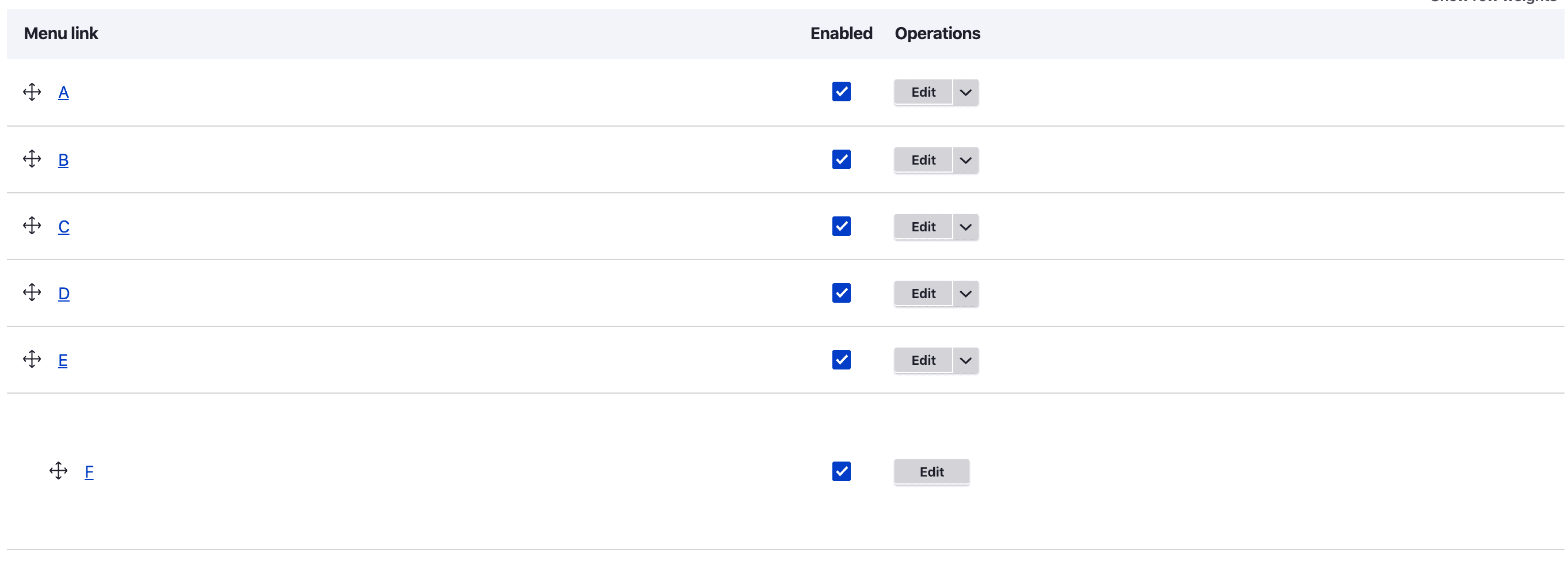
Task: Click Edit button for menu link C
Action: [923, 227]
